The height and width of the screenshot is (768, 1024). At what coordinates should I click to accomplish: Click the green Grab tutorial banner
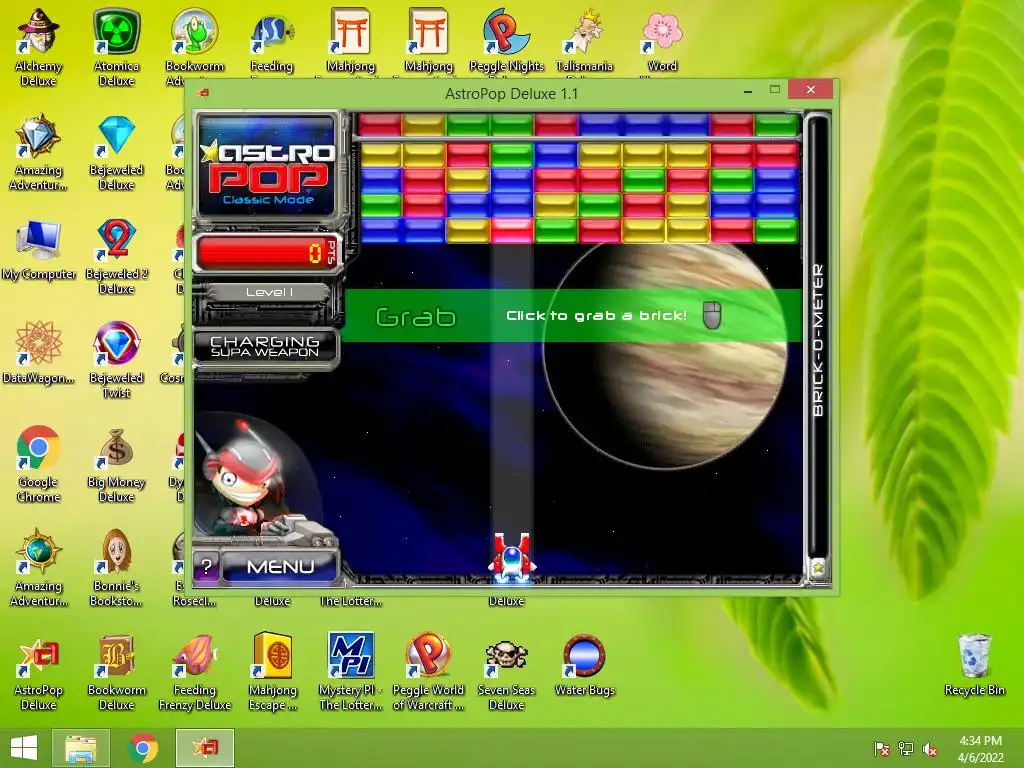(x=573, y=315)
